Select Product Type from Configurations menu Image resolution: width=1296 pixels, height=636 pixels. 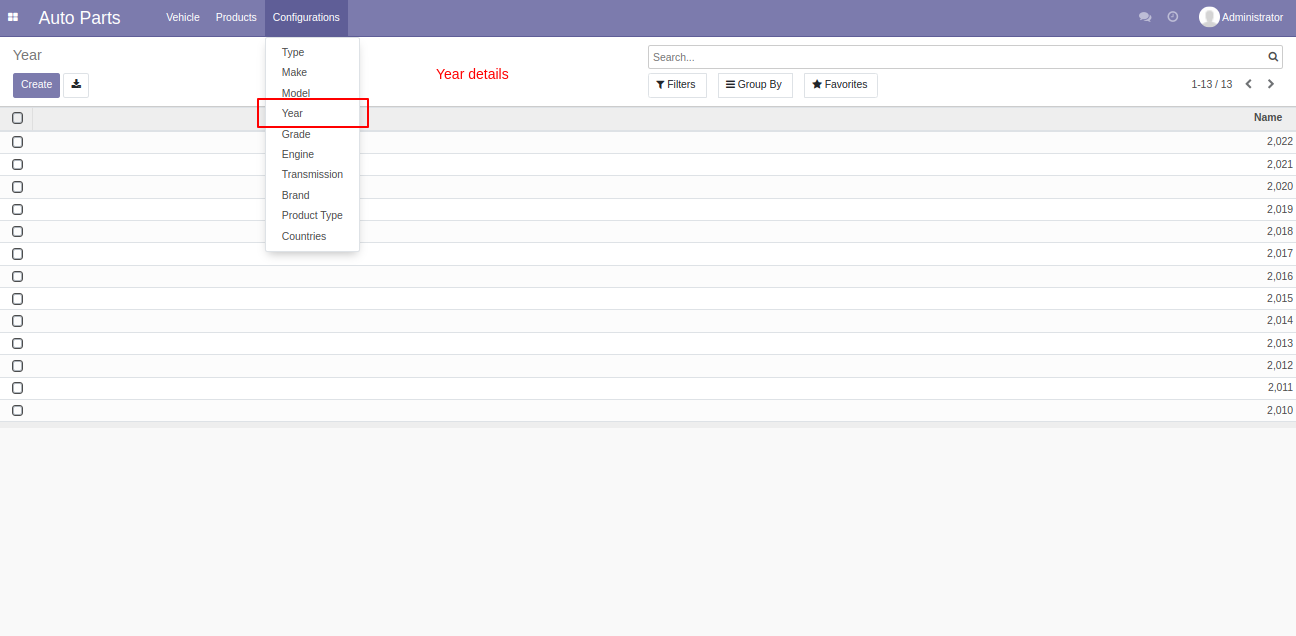[312, 215]
